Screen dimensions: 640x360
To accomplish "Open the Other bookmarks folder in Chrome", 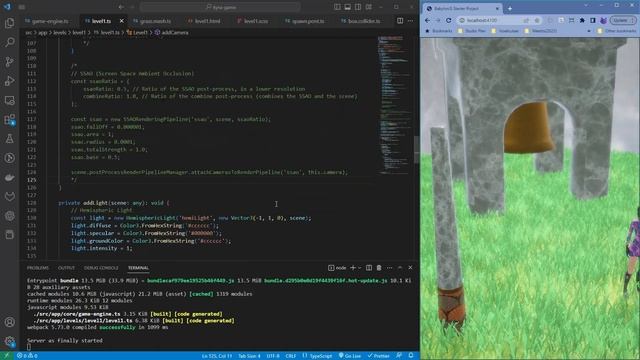I will click(617, 31).
